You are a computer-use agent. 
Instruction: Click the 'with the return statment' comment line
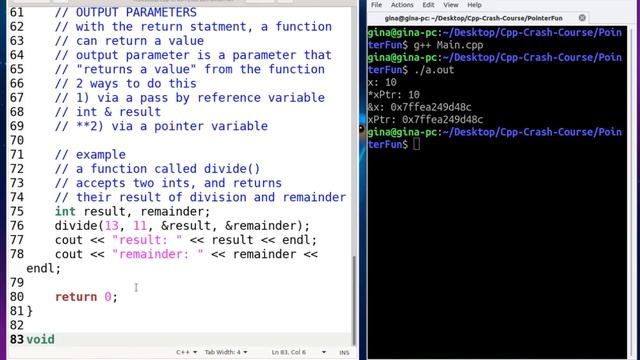(193, 27)
